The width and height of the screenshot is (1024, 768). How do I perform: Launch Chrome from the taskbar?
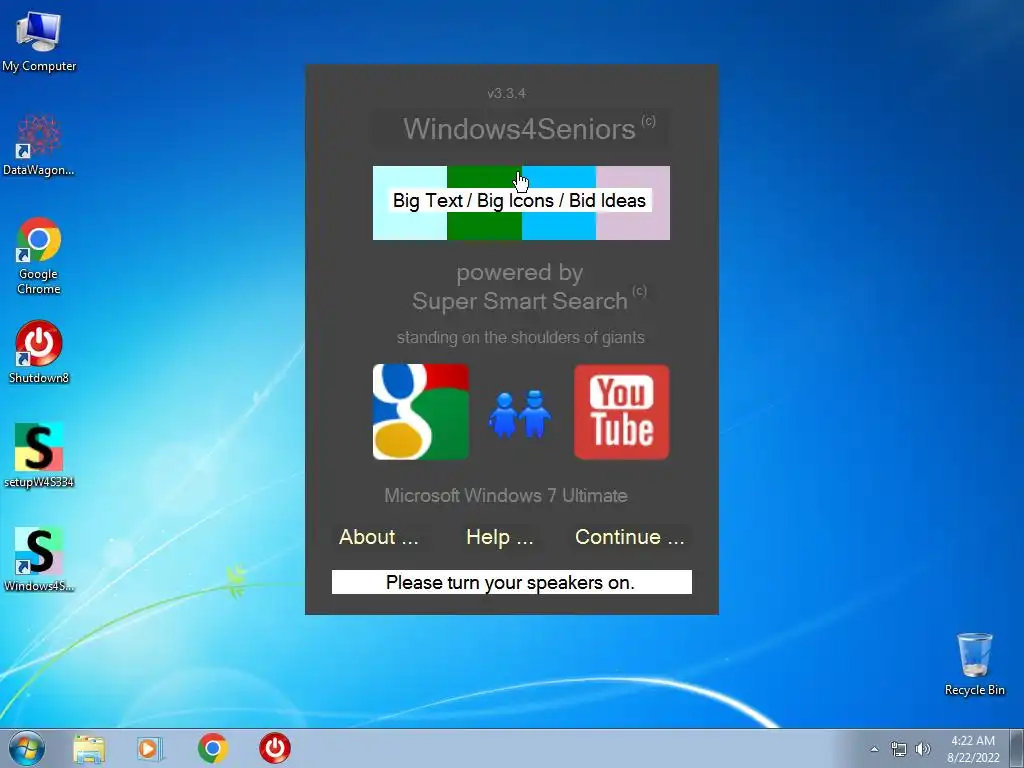point(212,748)
